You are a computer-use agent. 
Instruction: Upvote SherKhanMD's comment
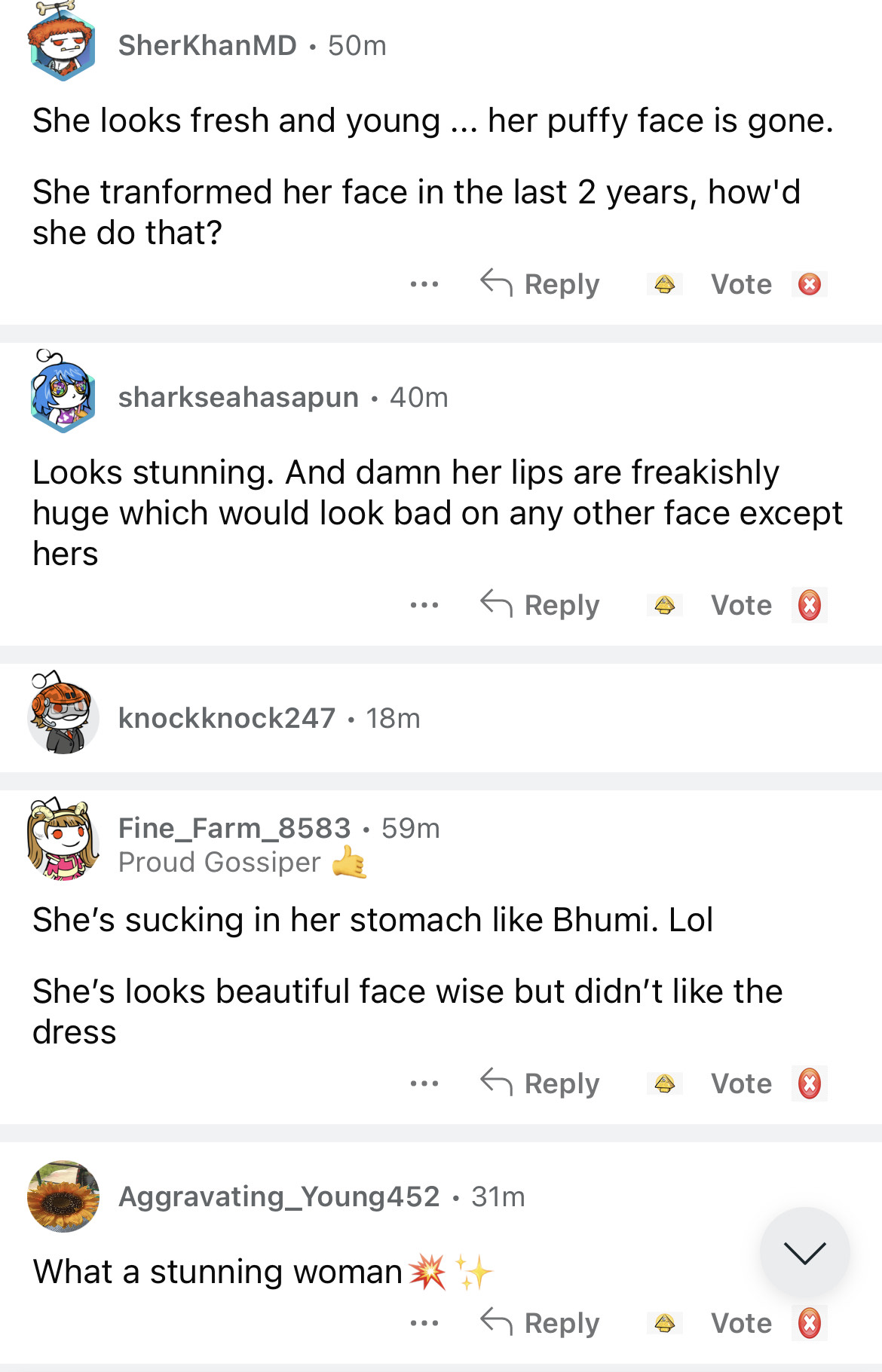(x=664, y=285)
